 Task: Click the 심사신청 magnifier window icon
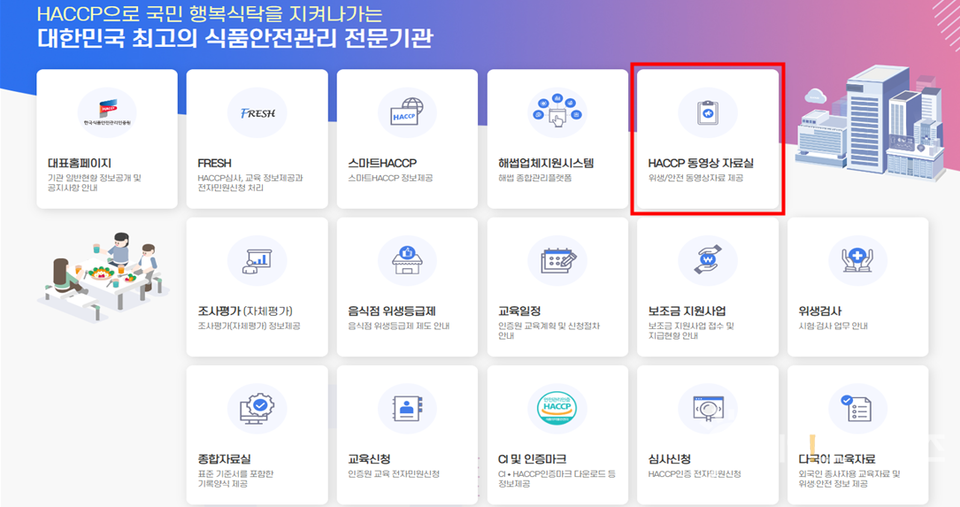tap(708, 408)
